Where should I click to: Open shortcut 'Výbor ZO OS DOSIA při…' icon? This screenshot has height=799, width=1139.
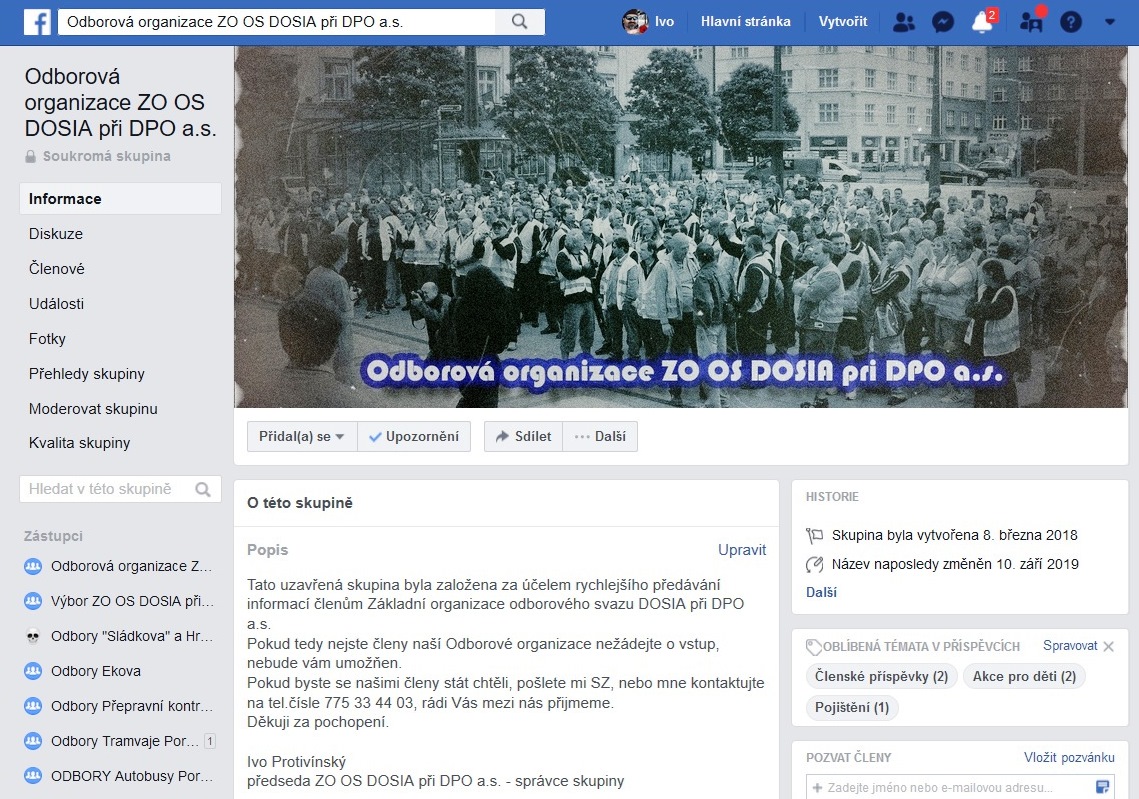[x=33, y=601]
